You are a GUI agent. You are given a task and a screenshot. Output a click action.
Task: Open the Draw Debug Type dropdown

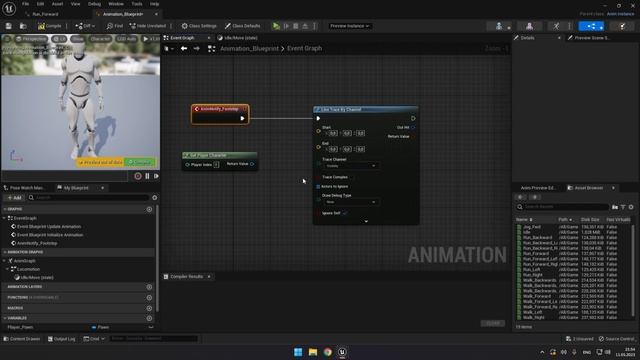point(350,202)
